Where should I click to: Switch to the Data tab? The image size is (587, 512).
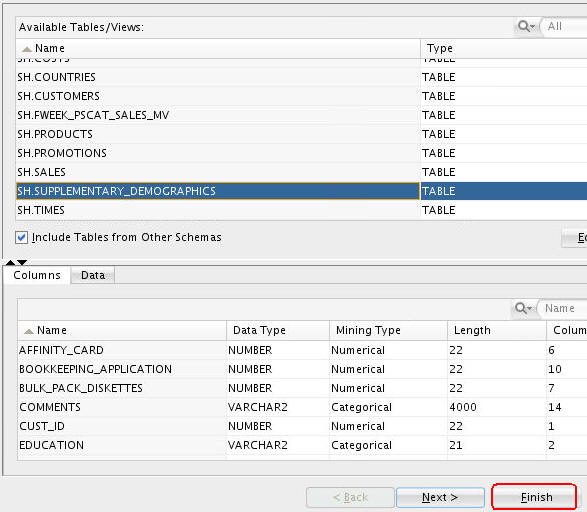tap(93, 275)
